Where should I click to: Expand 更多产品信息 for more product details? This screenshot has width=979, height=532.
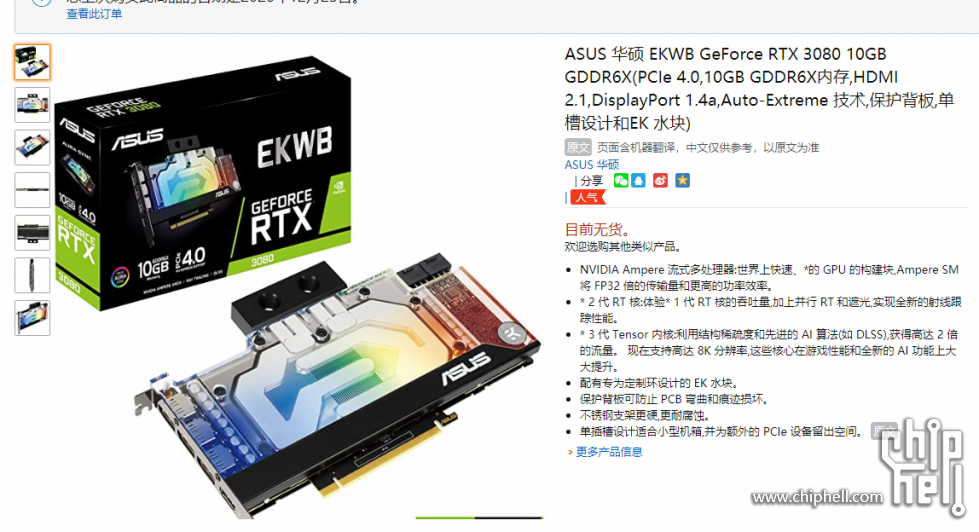609,451
